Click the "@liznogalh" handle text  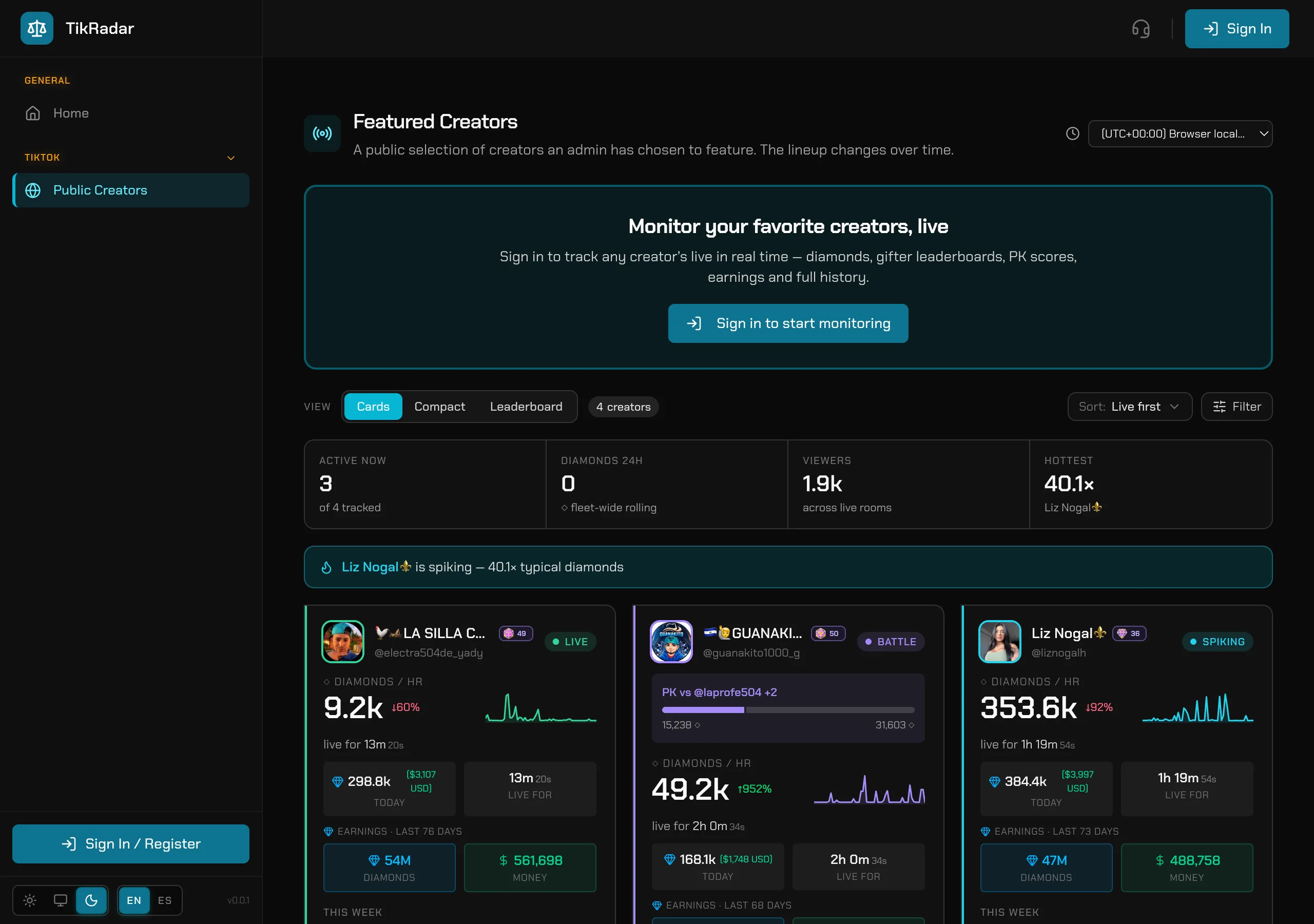click(1058, 652)
